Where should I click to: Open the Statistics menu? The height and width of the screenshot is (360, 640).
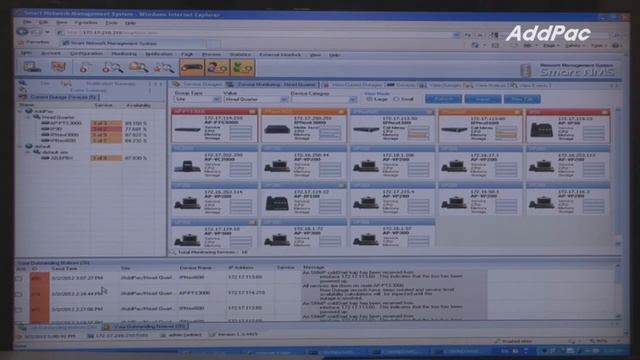(x=240, y=54)
